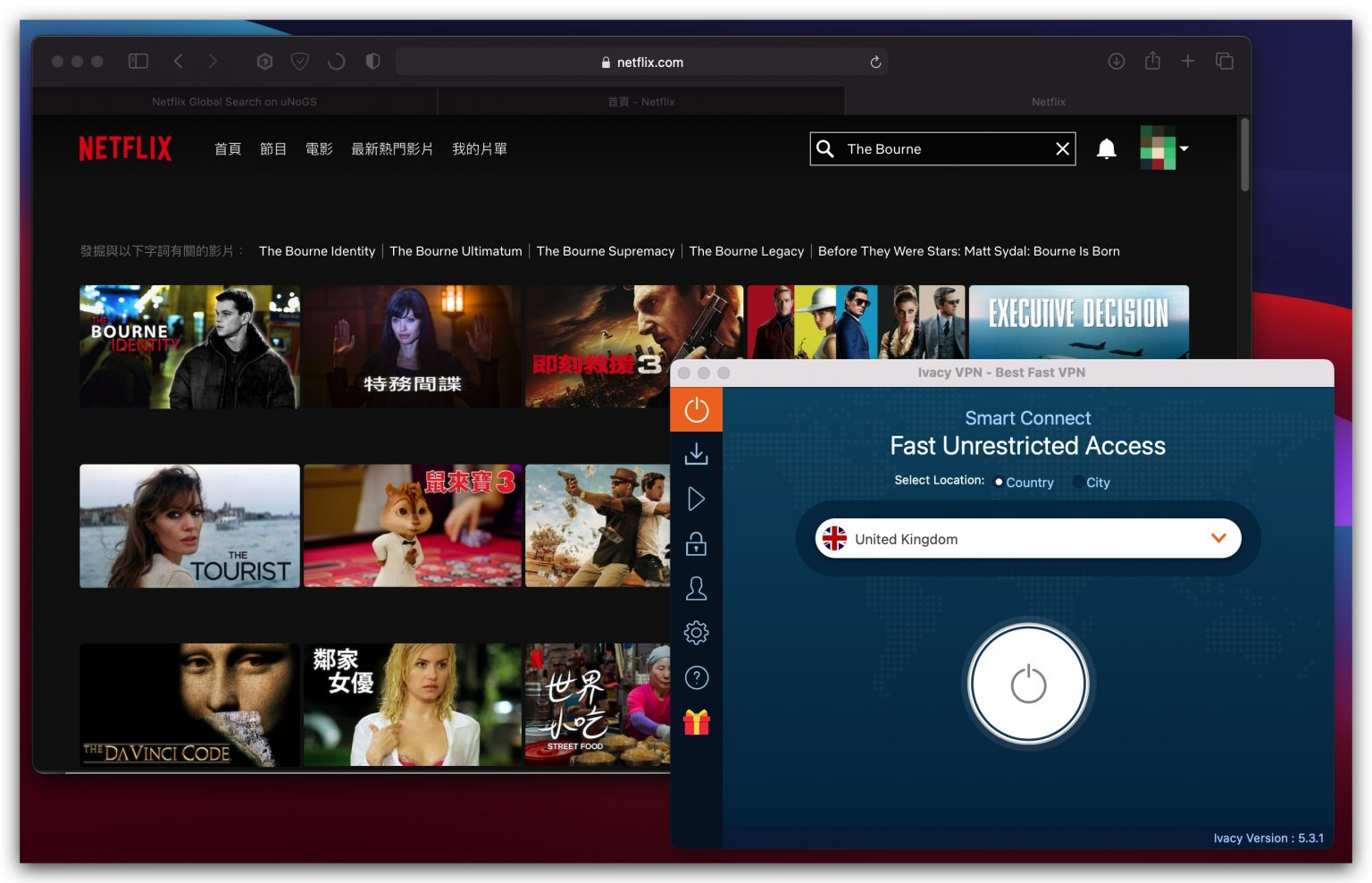Screen dimensions: 1372x883
Task: Click the Ivacy gift box icon
Action: [x=697, y=722]
